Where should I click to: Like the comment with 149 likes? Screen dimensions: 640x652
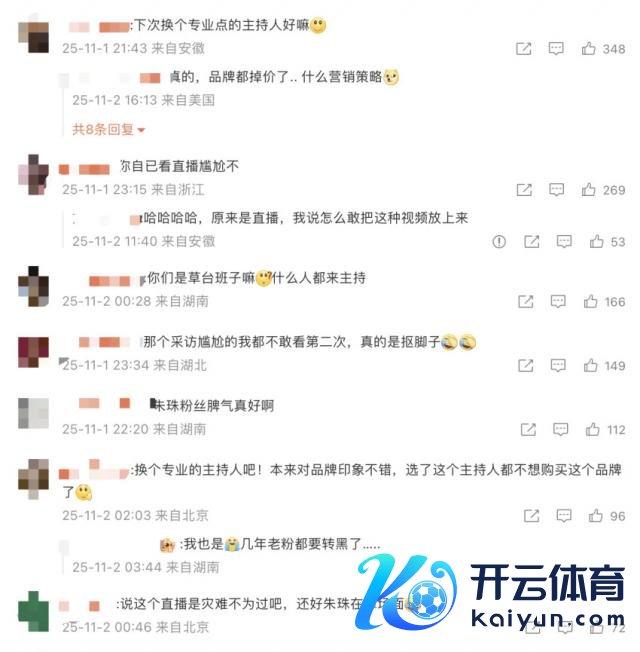591,366
